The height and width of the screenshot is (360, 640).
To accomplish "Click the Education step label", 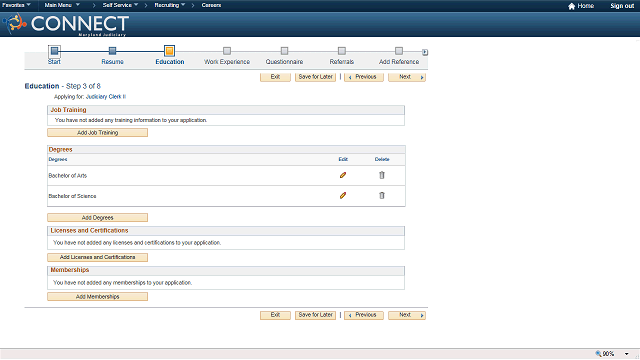I will click(170, 62).
